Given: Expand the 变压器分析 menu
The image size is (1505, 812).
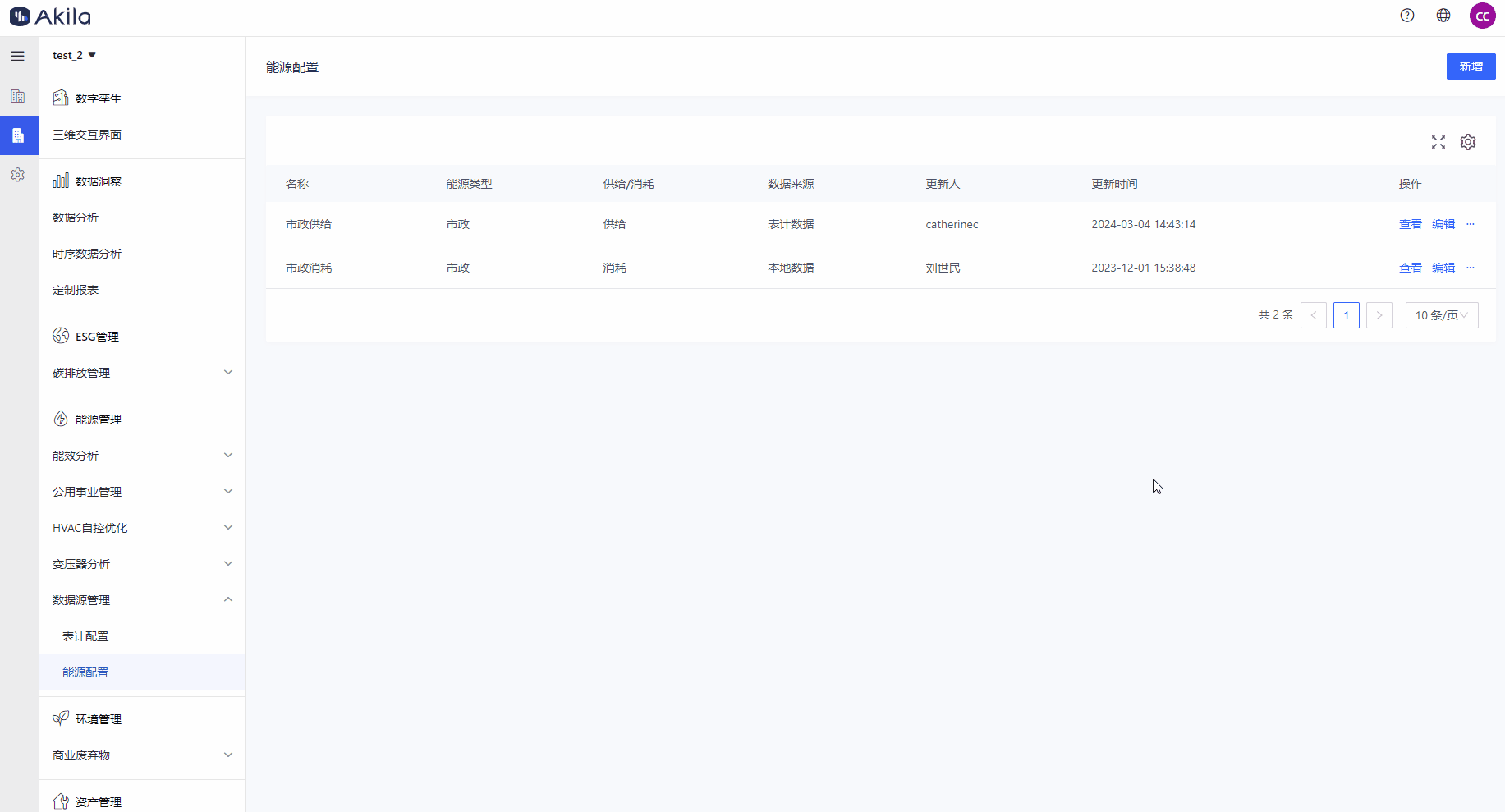Looking at the screenshot, I should click(x=142, y=564).
